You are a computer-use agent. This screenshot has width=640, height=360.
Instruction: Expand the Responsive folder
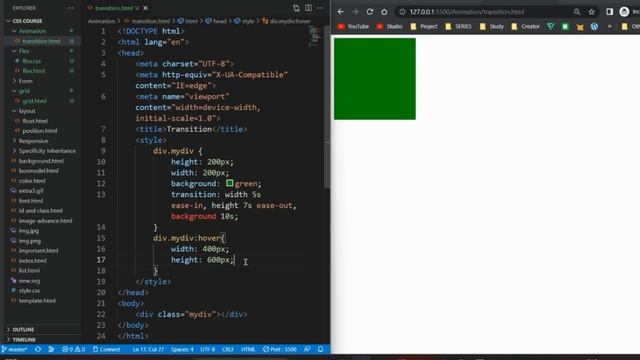point(33,141)
